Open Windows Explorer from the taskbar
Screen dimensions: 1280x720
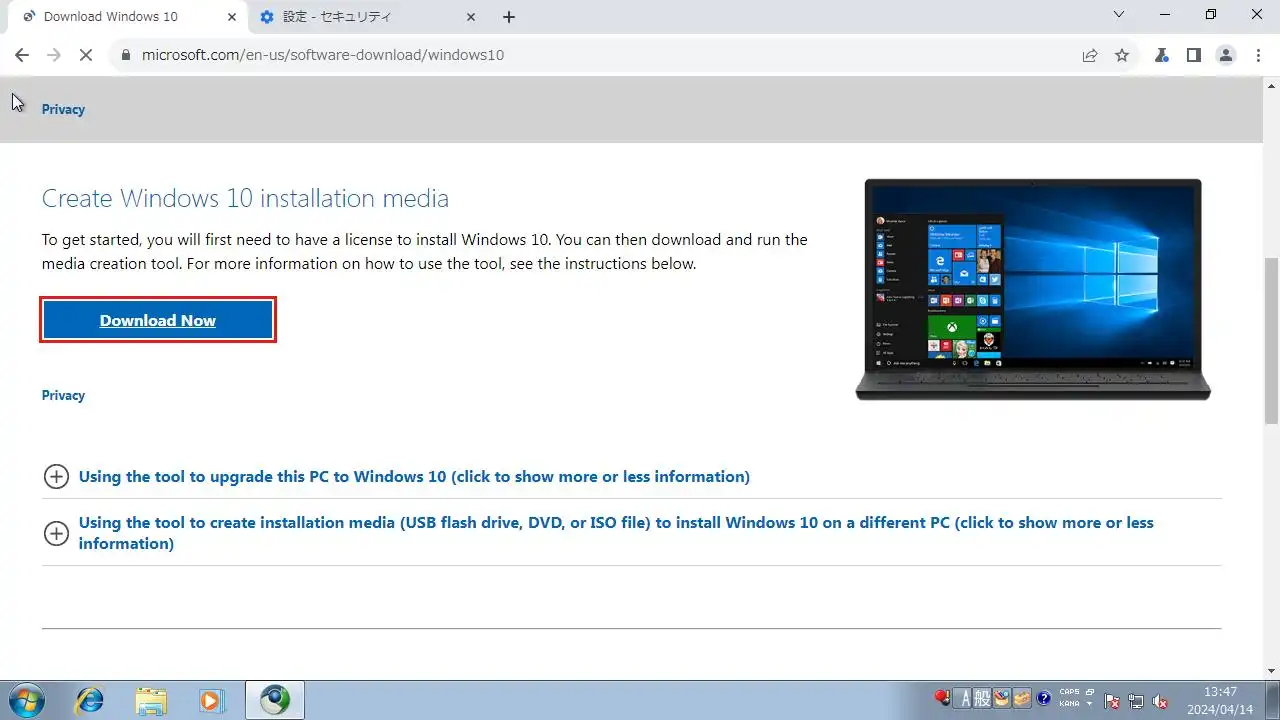point(151,700)
